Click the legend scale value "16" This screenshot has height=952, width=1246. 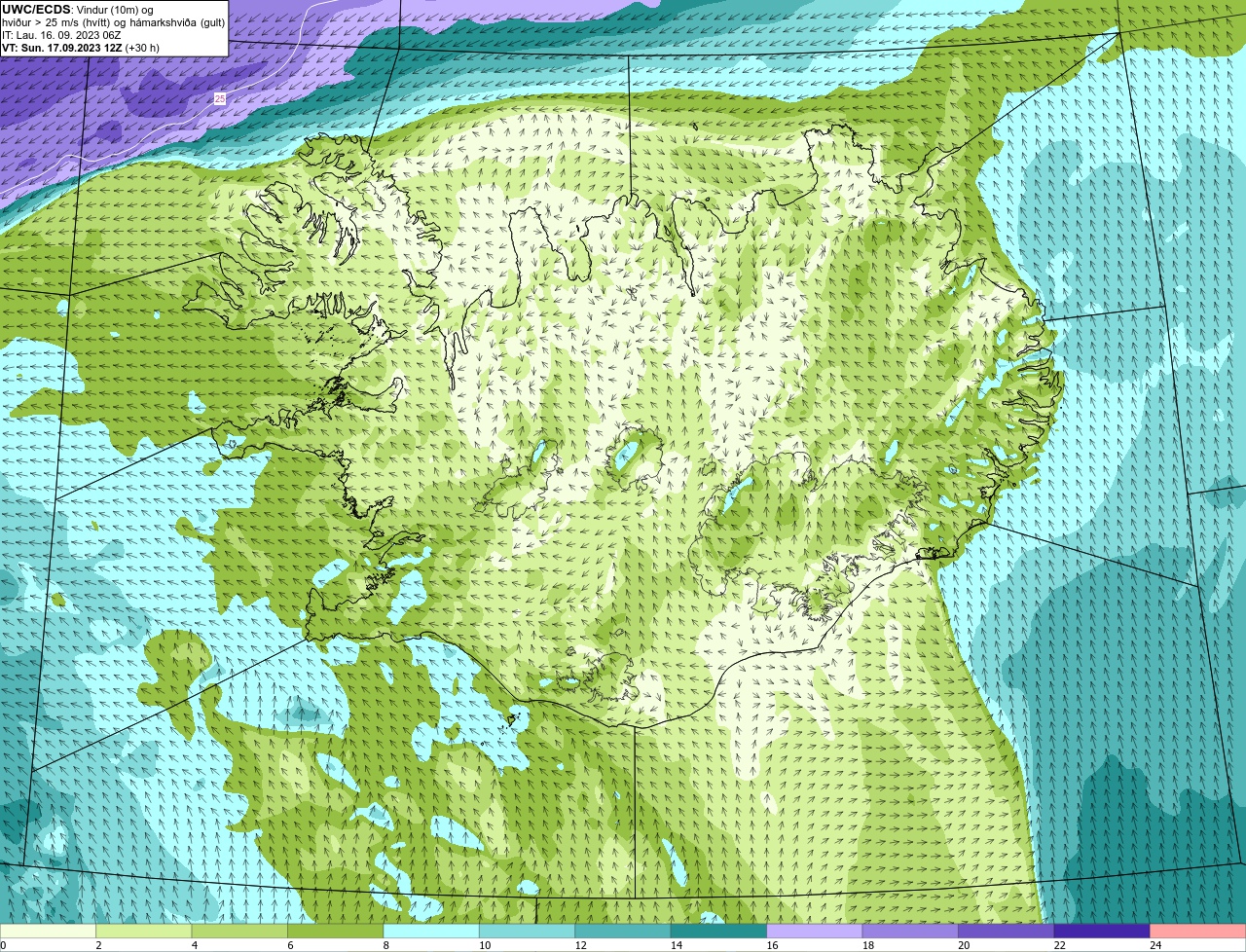click(771, 945)
